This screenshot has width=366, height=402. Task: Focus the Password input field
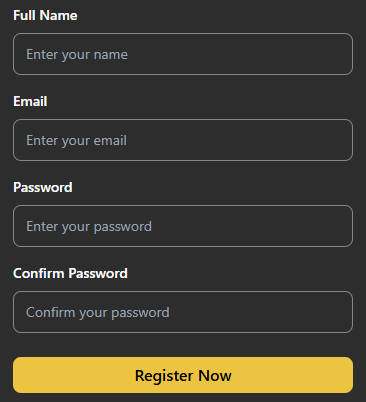click(x=183, y=226)
